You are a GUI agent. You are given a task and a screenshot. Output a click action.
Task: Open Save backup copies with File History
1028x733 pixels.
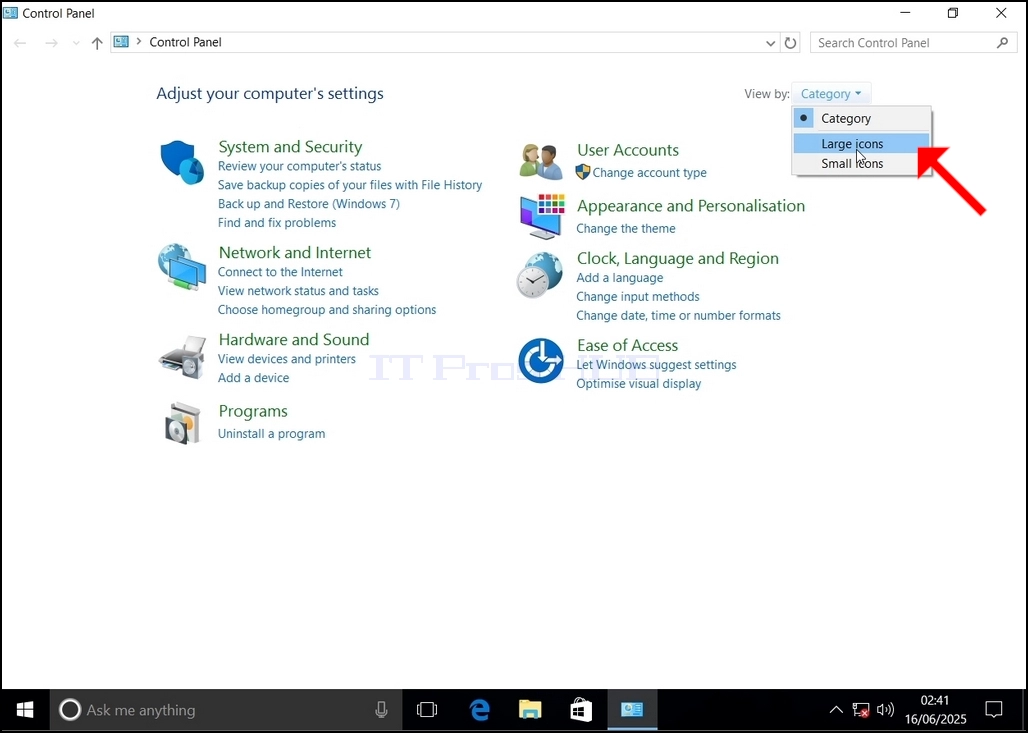349,186
